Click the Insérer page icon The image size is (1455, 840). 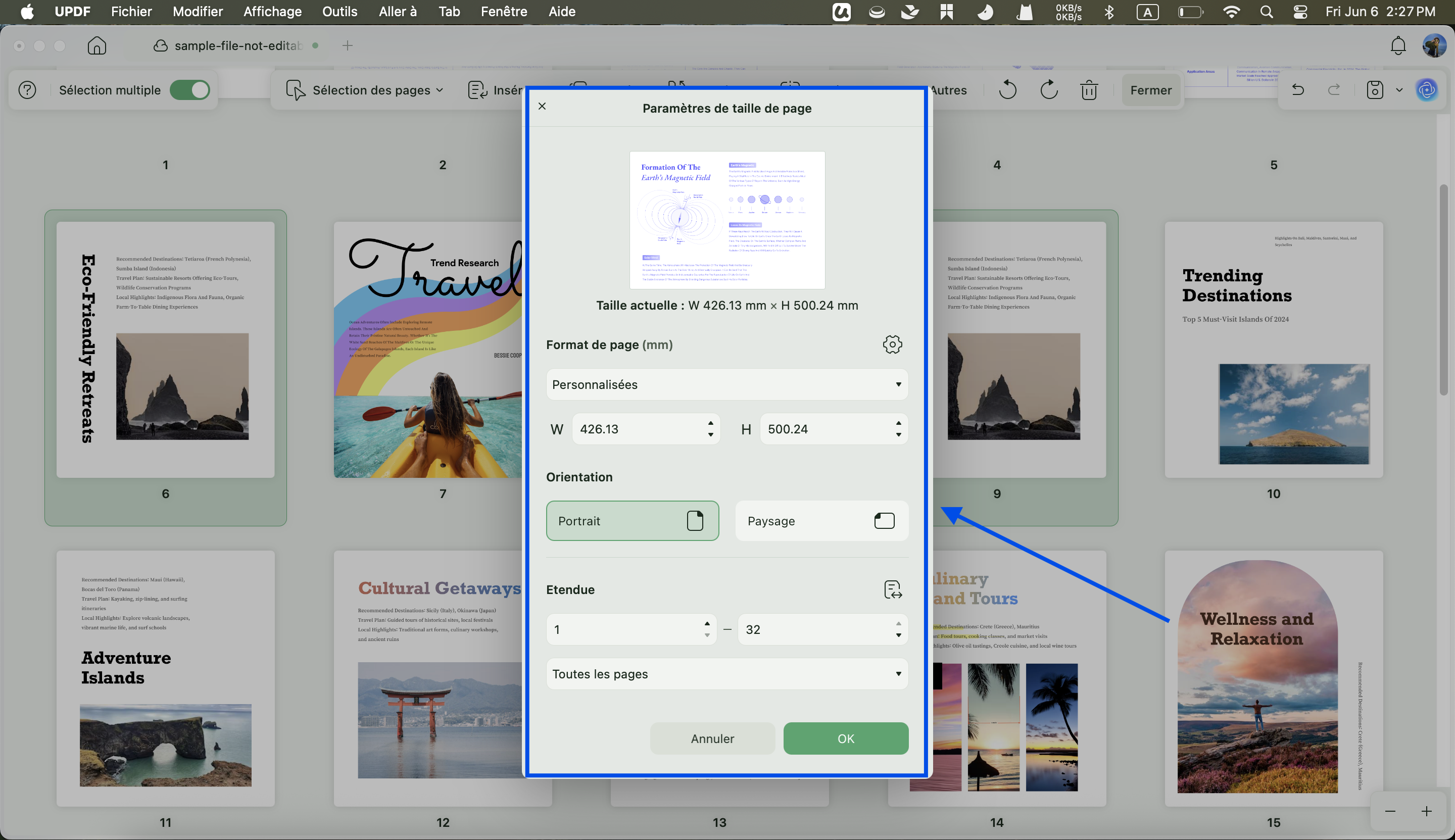tap(477, 90)
